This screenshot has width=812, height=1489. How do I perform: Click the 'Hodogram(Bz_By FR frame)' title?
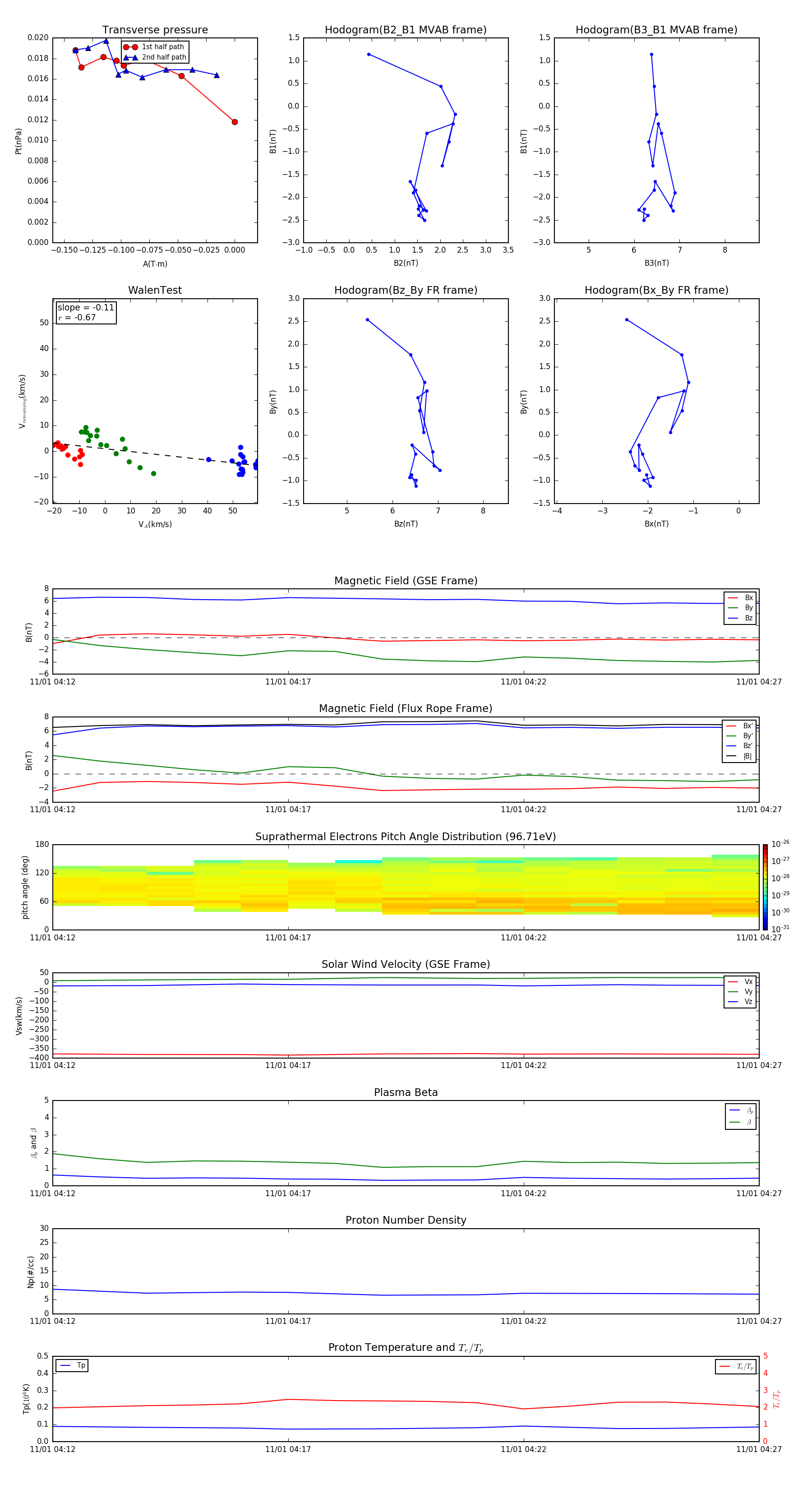(406, 290)
